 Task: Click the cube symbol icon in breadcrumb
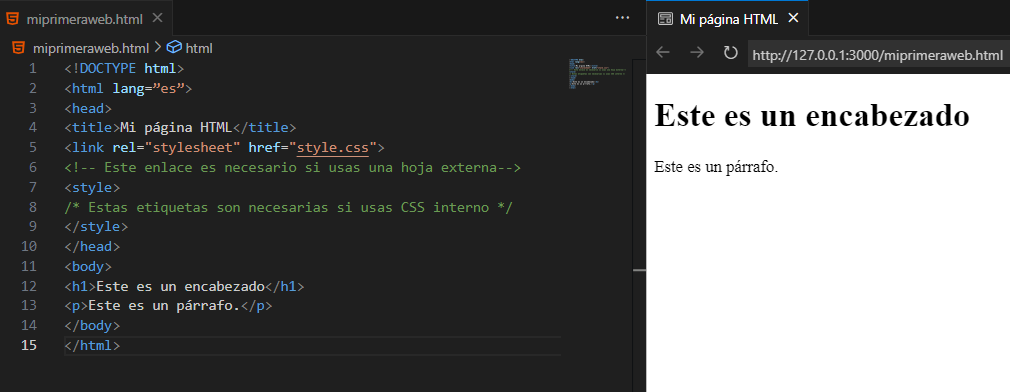(x=174, y=47)
